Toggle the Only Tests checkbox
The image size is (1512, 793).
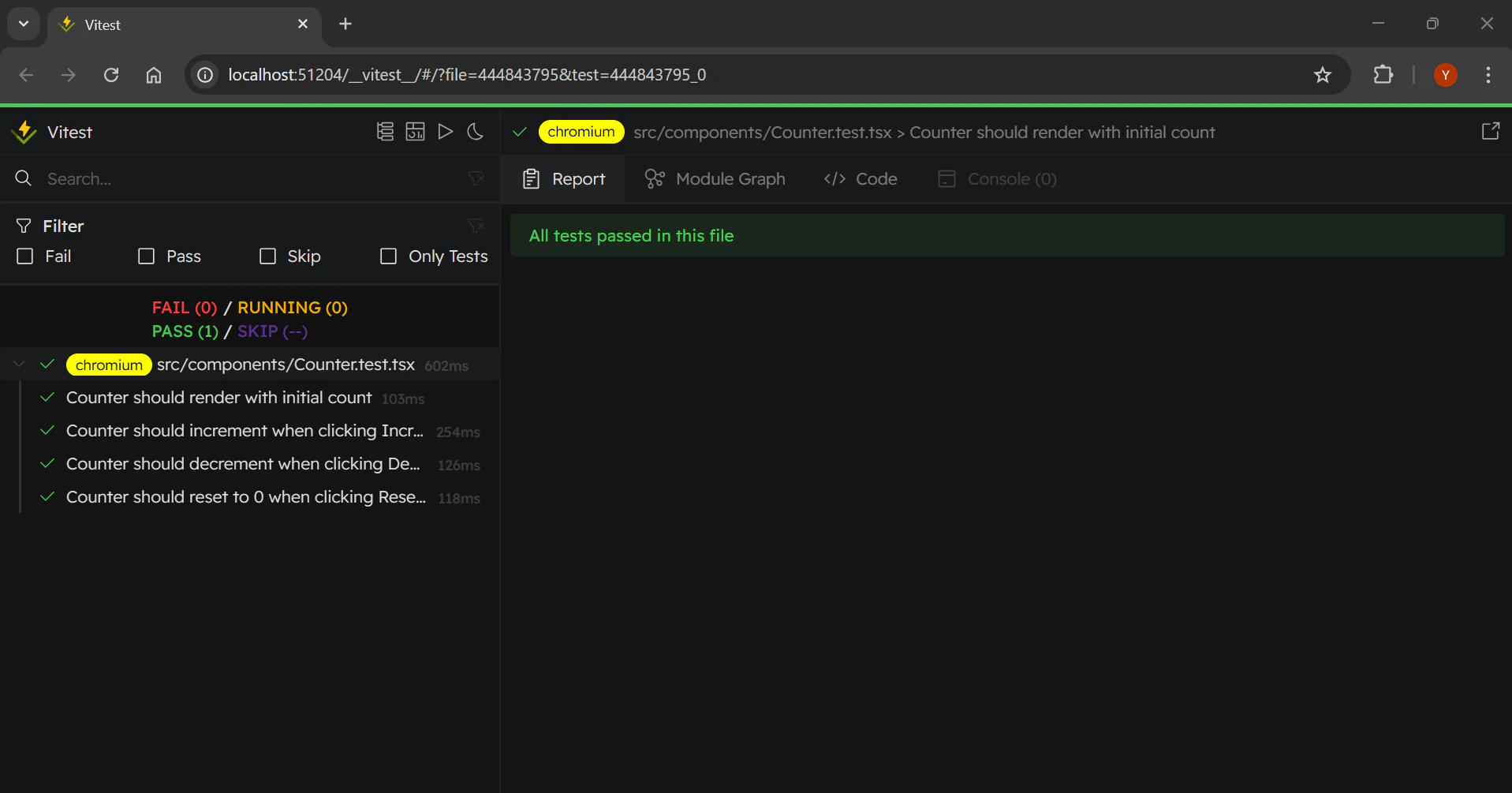click(389, 256)
